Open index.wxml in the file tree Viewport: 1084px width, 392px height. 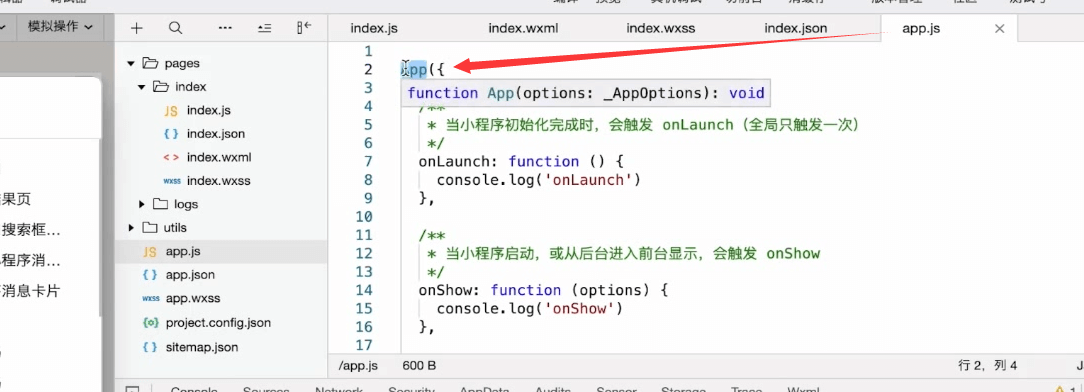click(x=219, y=158)
